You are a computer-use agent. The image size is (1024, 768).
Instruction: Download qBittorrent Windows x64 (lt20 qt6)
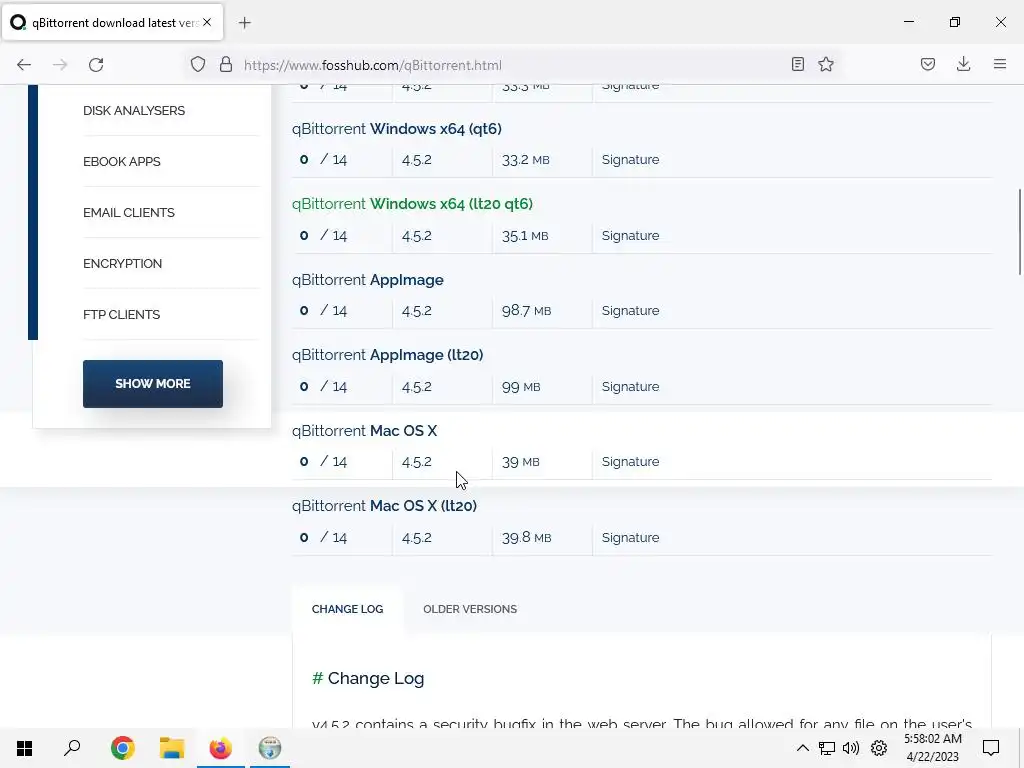pos(412,204)
